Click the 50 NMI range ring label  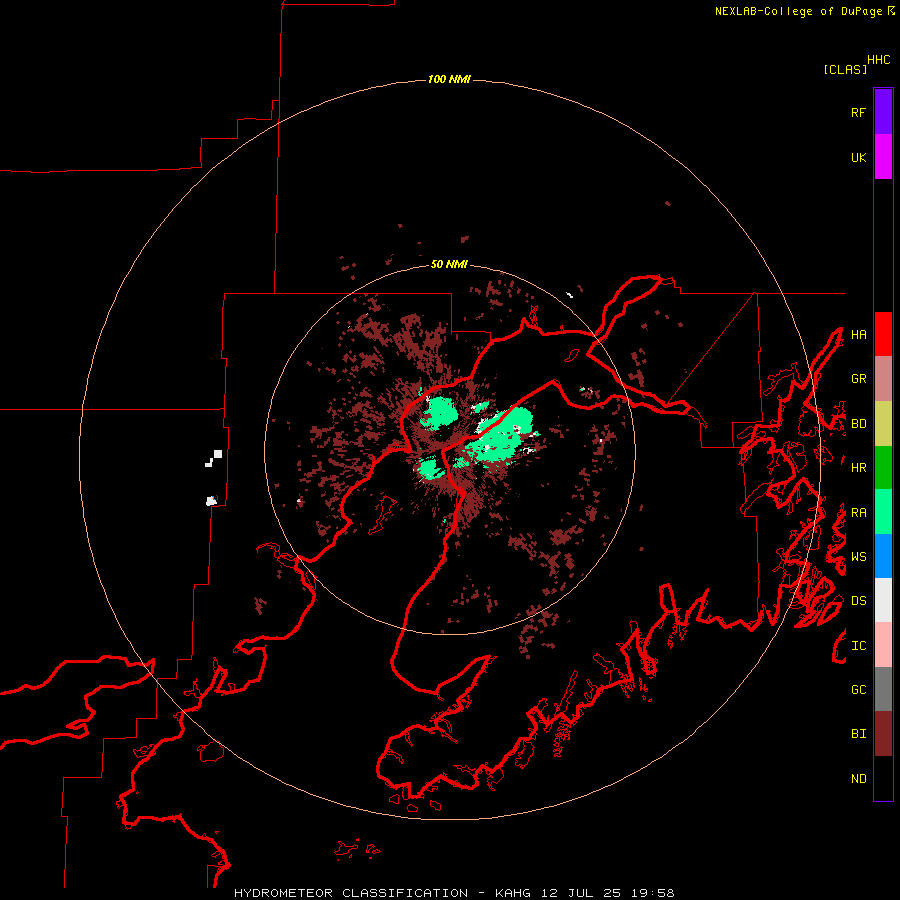[449, 265]
